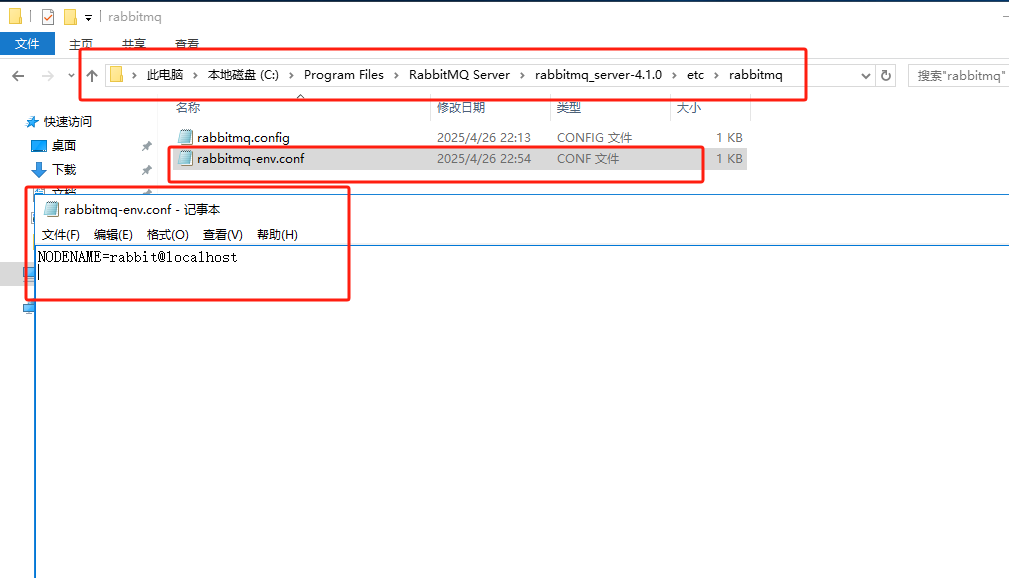The image size is (1009, 578).
Task: Click date 2025/4/26 22:13 cell
Action: 484,138
